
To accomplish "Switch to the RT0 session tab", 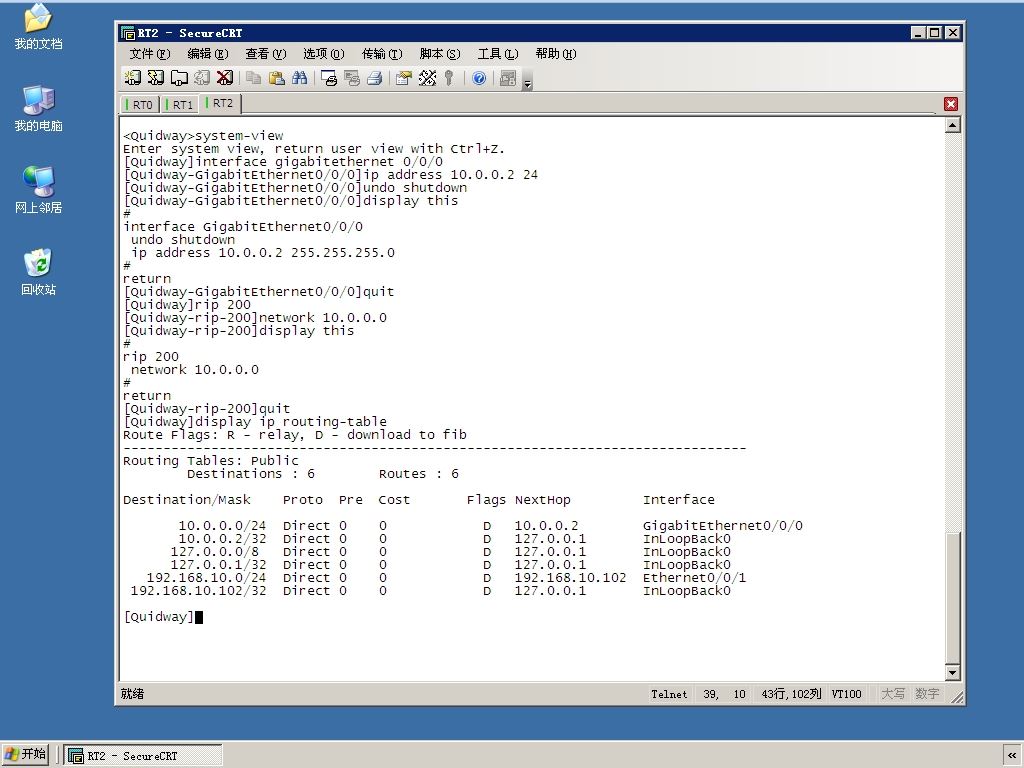I will (140, 104).
